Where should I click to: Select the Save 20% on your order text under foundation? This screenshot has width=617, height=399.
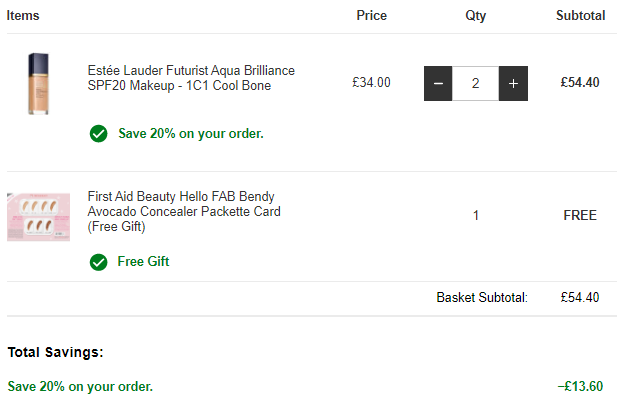191,134
